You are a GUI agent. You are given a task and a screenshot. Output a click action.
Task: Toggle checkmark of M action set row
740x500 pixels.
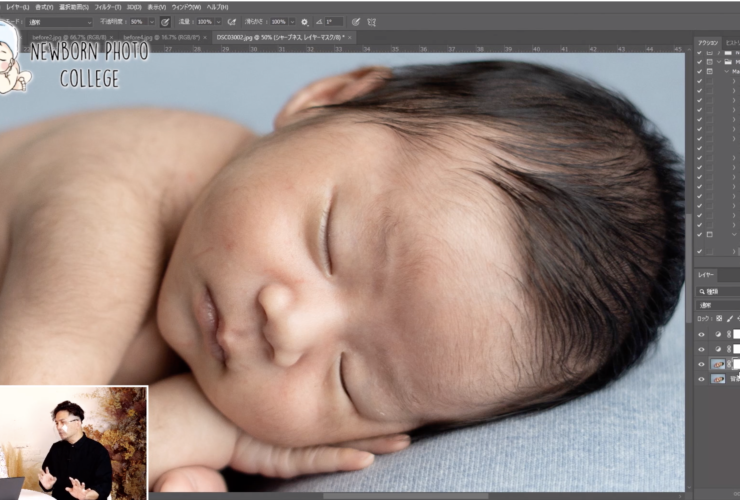(x=699, y=62)
